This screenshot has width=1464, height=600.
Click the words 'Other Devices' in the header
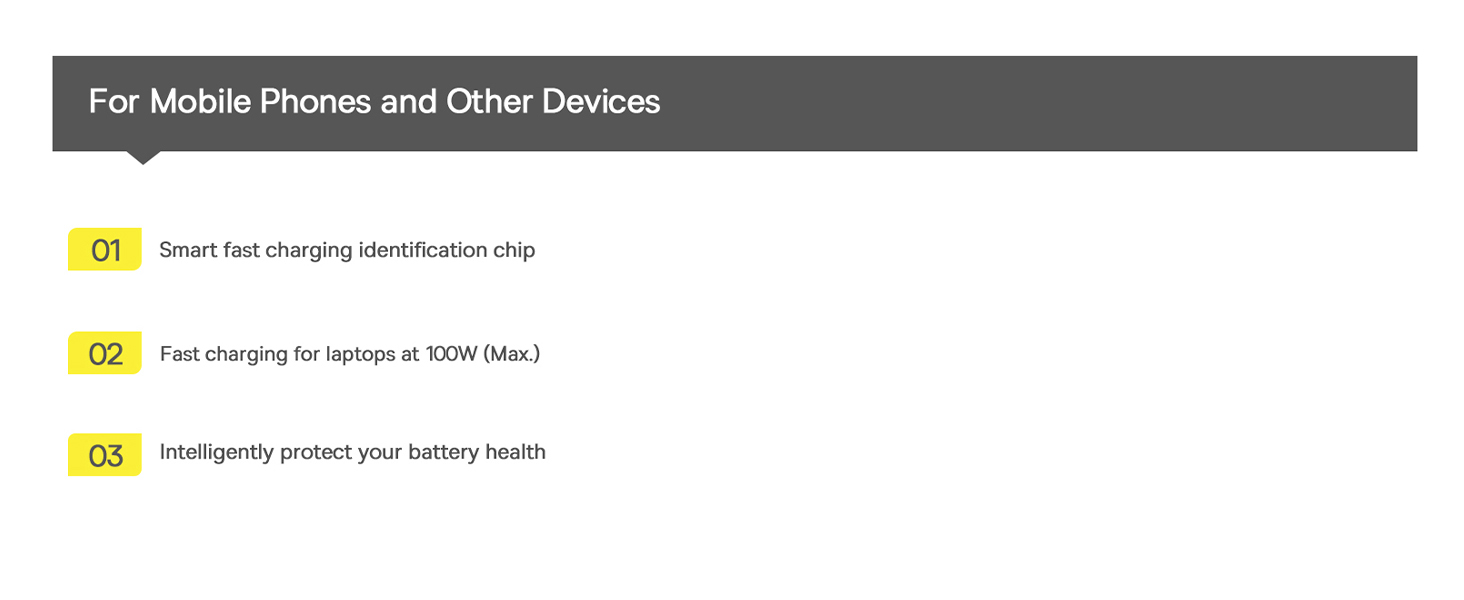553,102
